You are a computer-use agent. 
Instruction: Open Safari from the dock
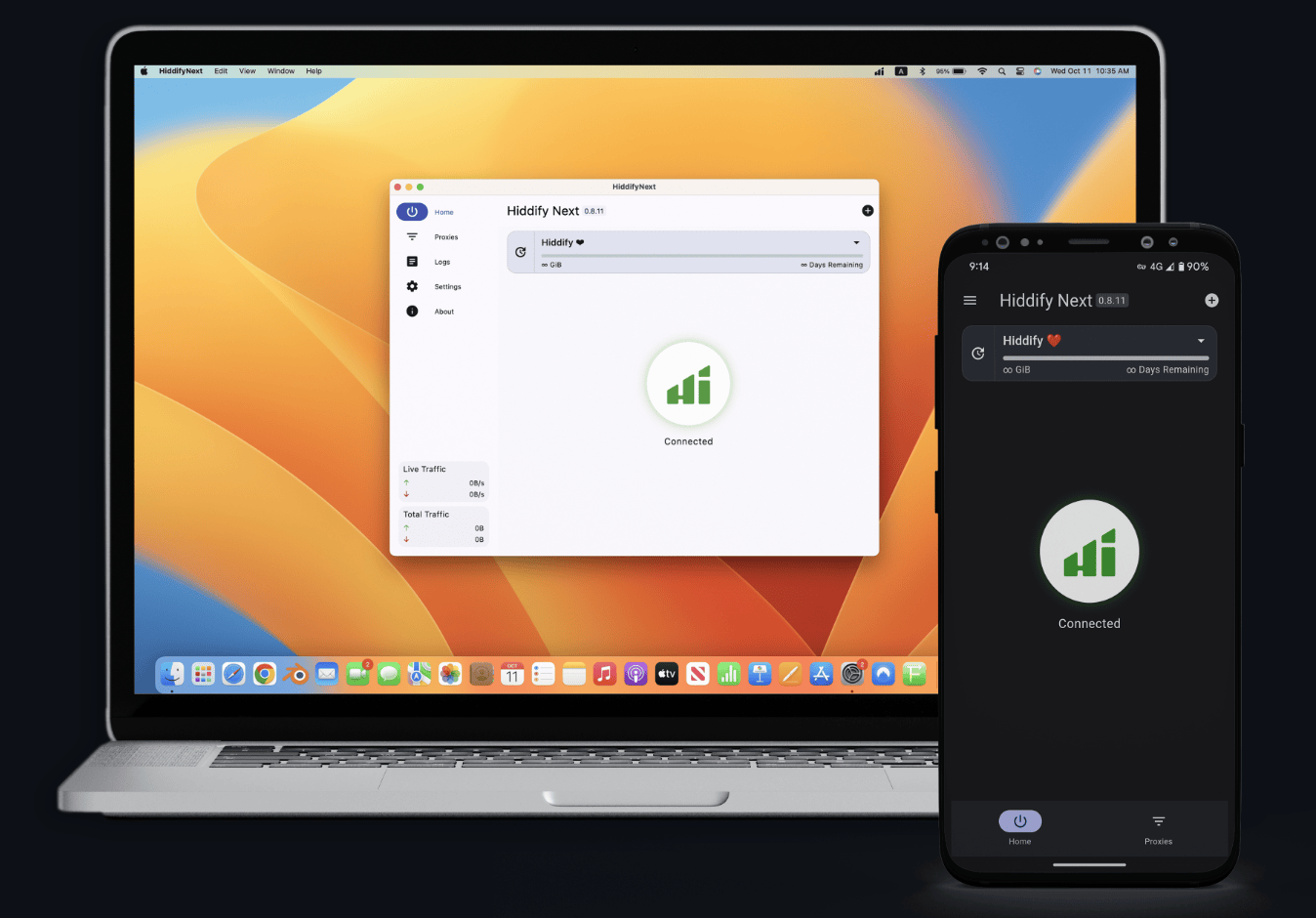pyautogui.click(x=233, y=674)
